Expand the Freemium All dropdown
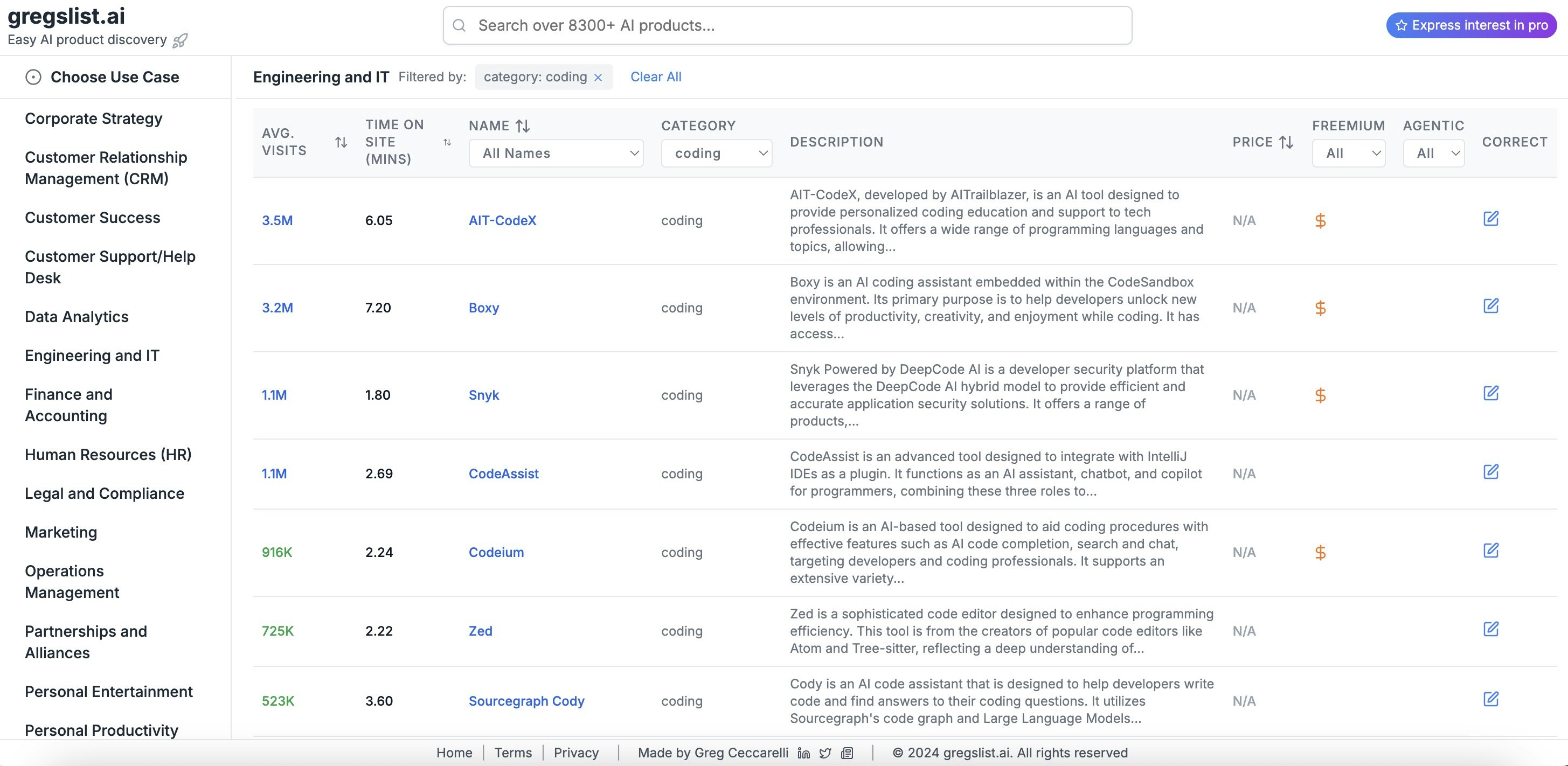This screenshot has width=1568, height=766. (x=1348, y=154)
